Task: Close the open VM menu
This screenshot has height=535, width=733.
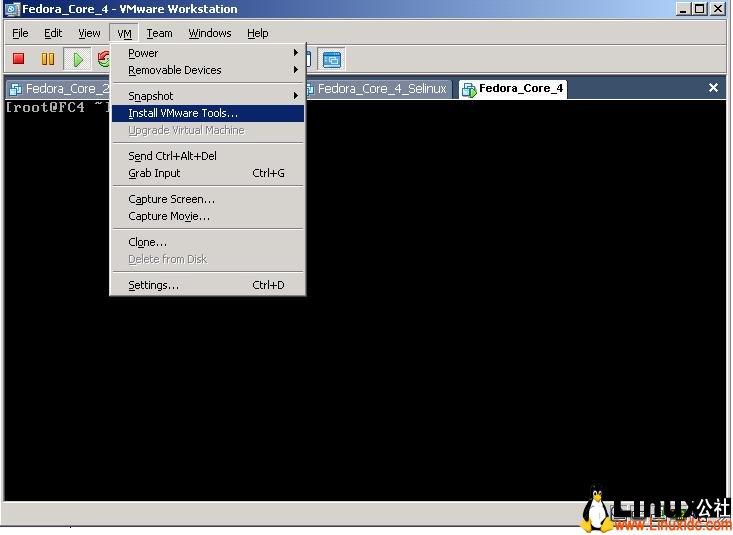Action: click(x=124, y=33)
